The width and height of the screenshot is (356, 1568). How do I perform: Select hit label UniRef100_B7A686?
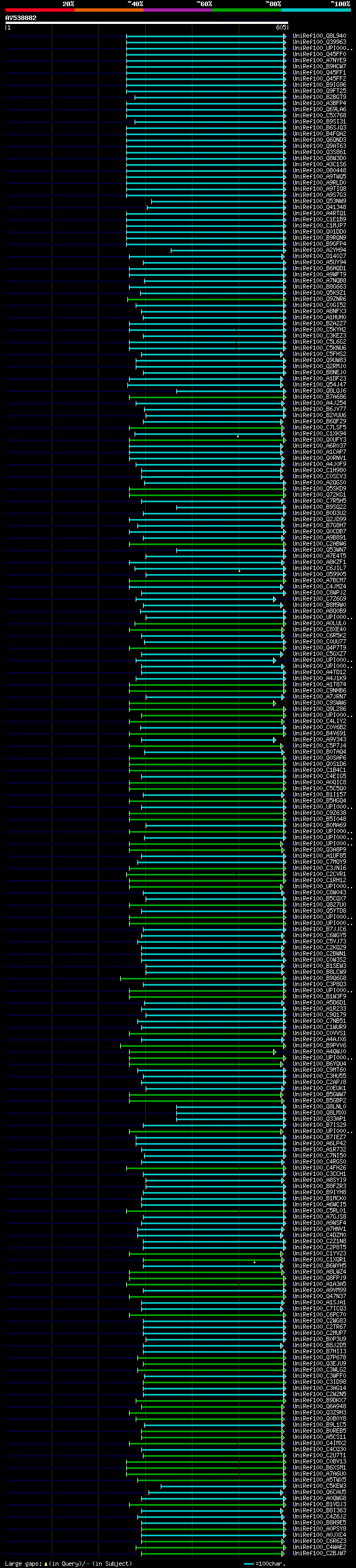coord(319,397)
